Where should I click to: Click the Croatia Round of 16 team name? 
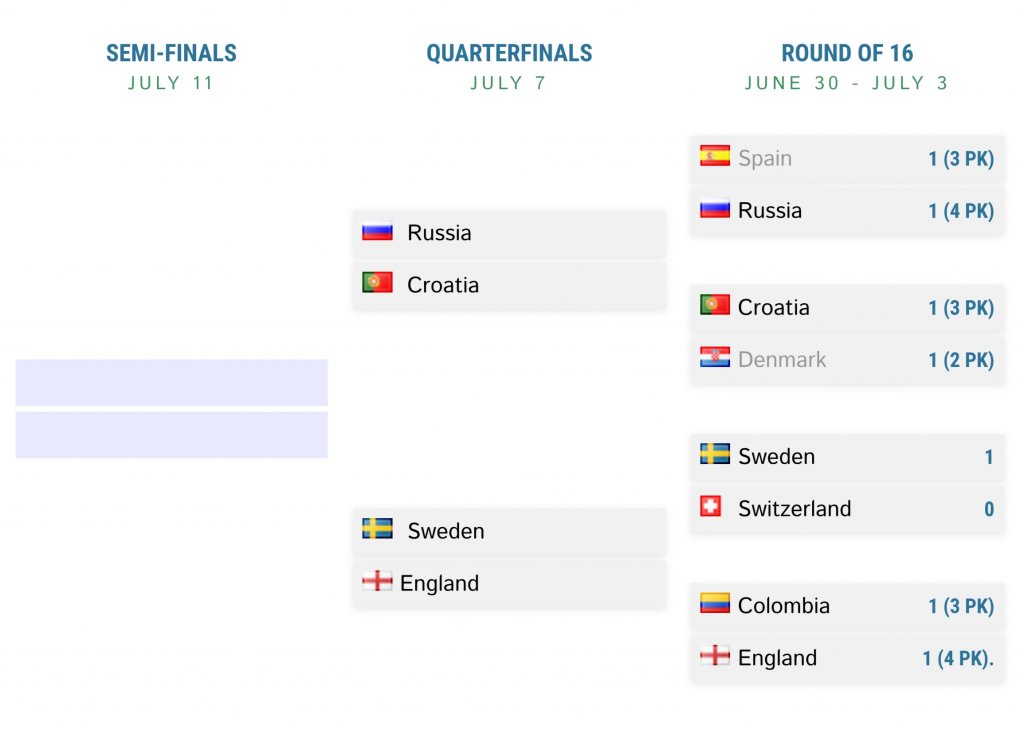pyautogui.click(x=773, y=308)
